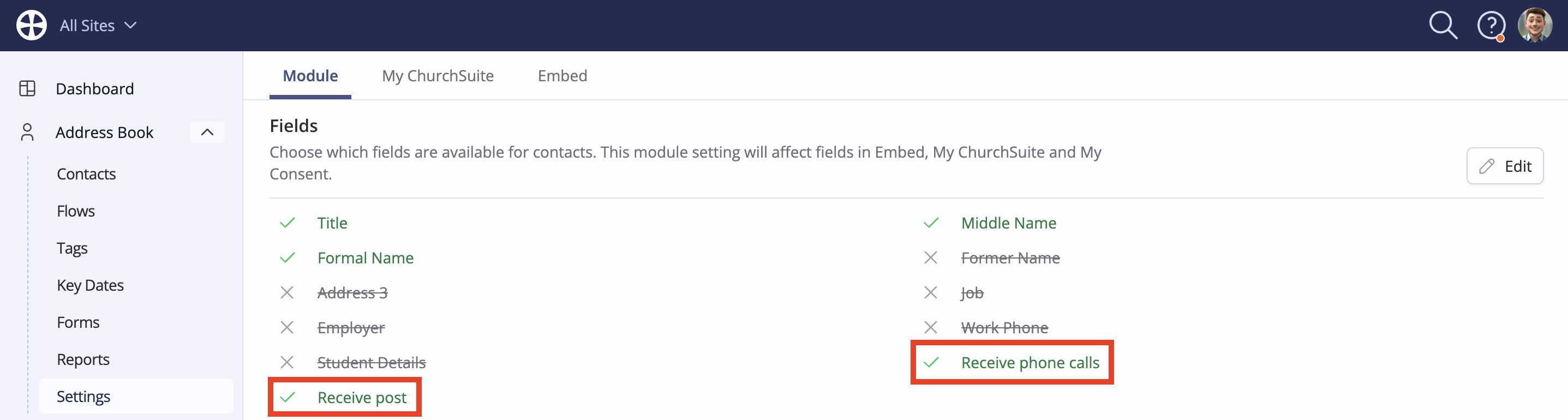Select the Module tab
The width and height of the screenshot is (1568, 420).
pos(310,75)
